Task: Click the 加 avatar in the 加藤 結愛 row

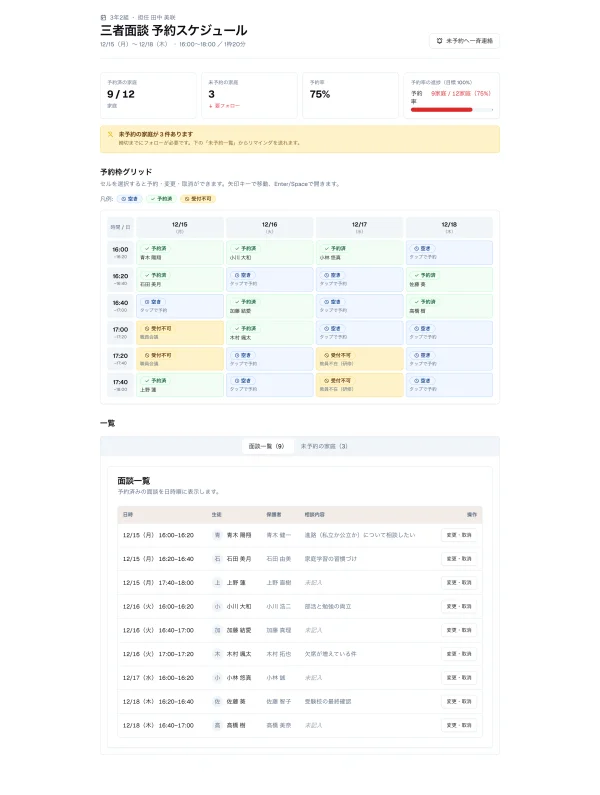Action: tap(217, 630)
